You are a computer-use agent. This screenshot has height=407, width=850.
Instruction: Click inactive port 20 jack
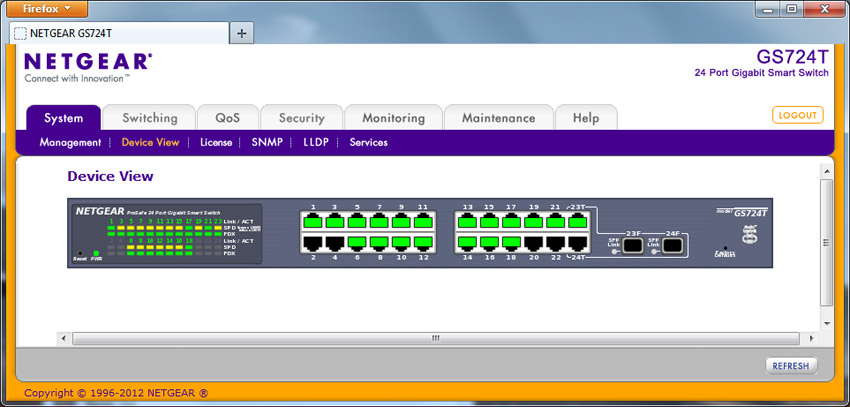(534, 243)
